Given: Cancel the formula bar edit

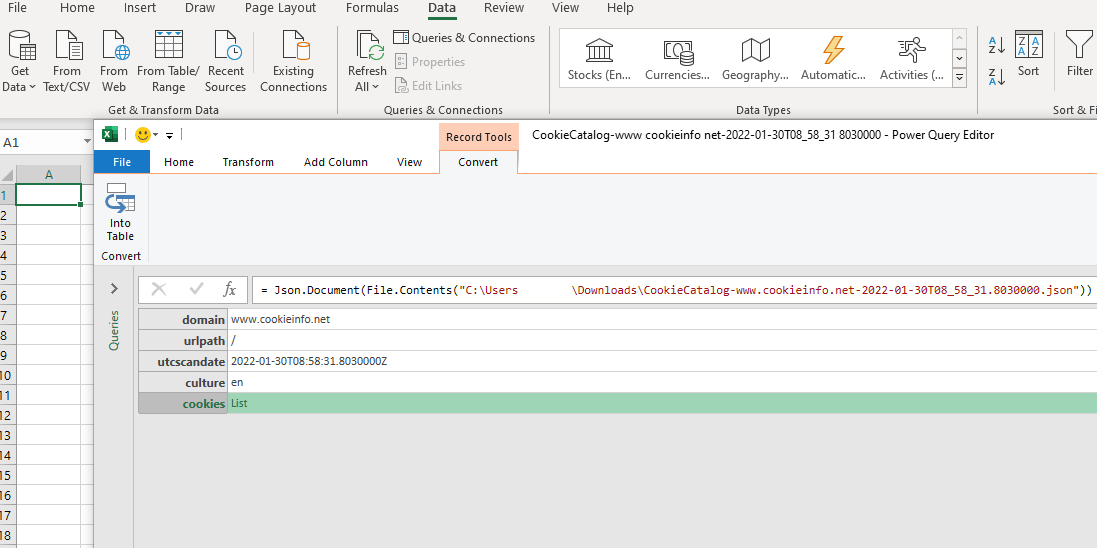Looking at the screenshot, I should (159, 289).
